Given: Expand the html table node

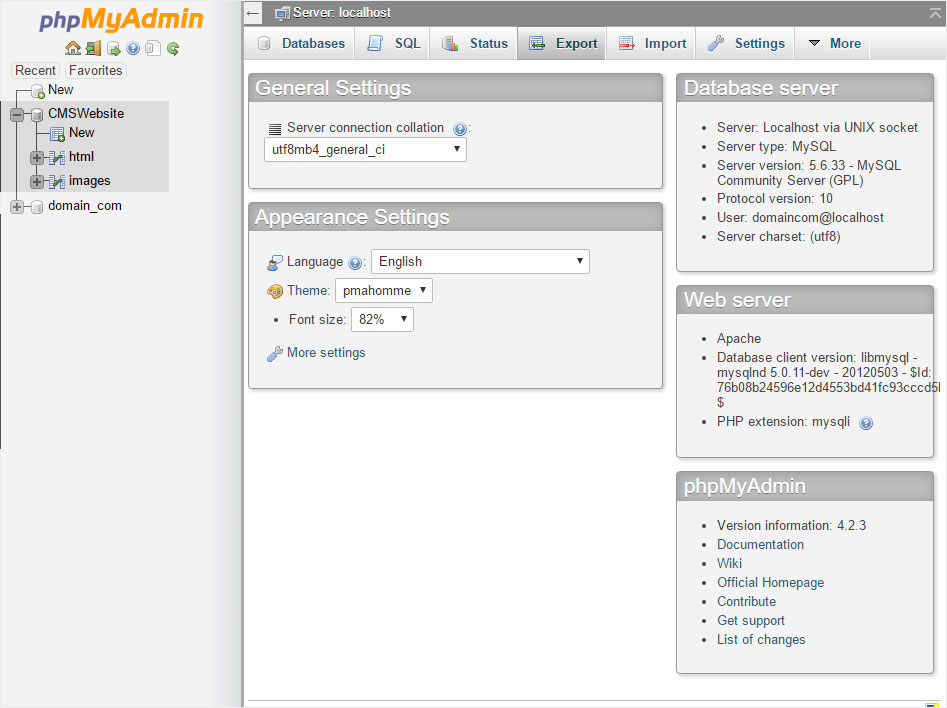Looking at the screenshot, I should pyautogui.click(x=37, y=158).
